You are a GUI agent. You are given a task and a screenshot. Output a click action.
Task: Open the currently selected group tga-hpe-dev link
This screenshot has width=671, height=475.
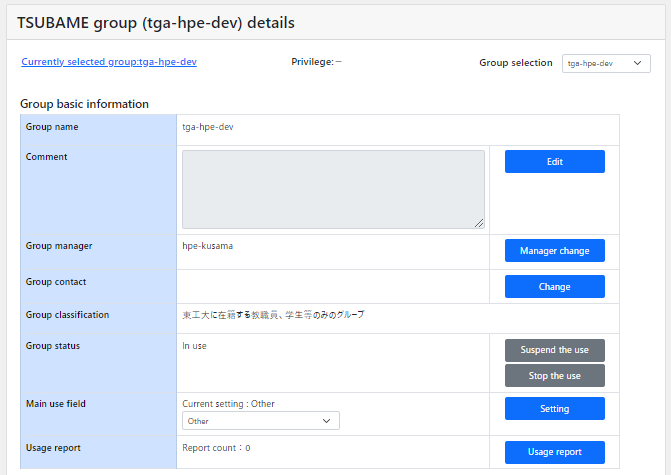pos(109,62)
